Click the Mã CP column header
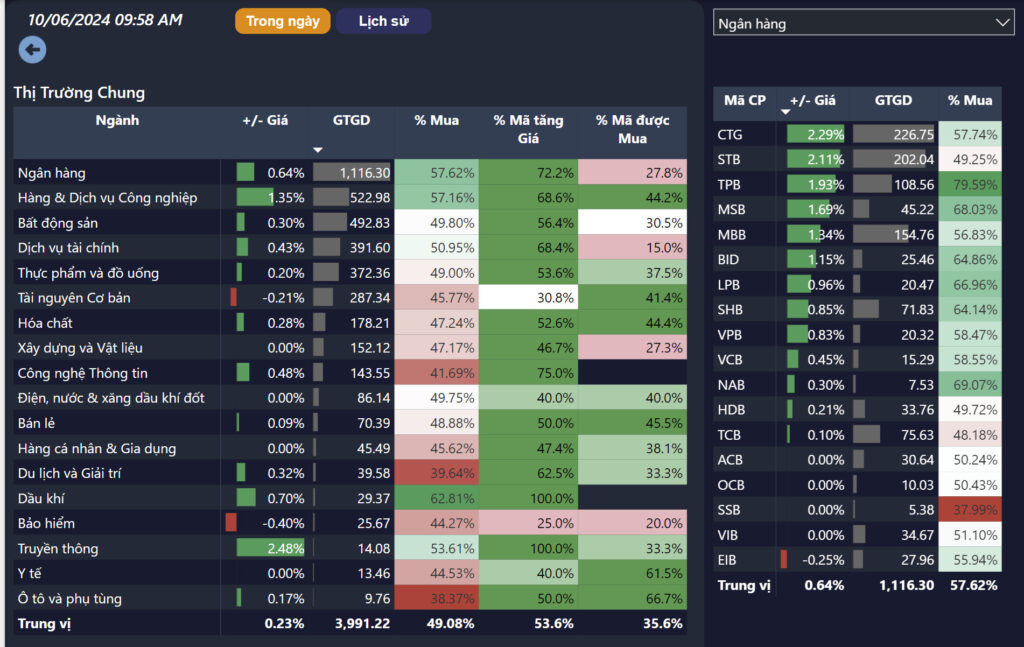 [x=744, y=100]
